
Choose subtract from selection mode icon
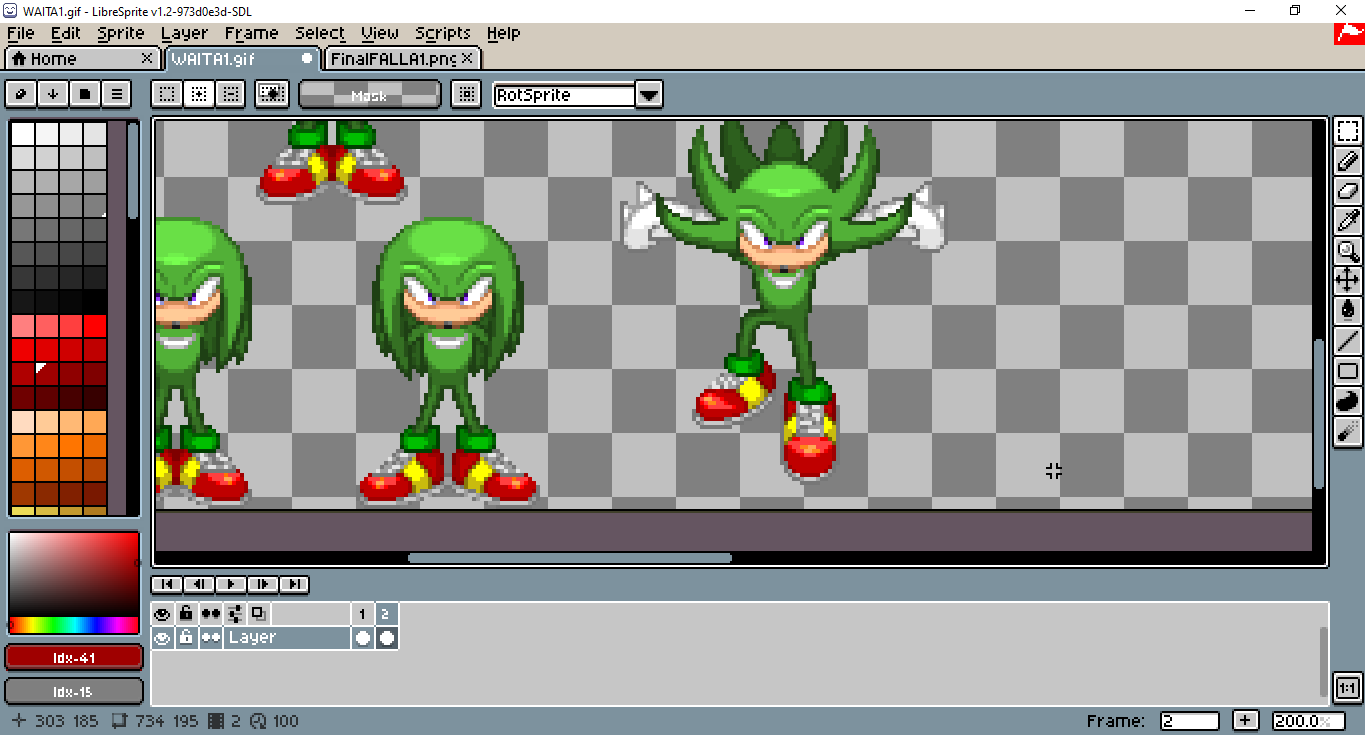[231, 94]
